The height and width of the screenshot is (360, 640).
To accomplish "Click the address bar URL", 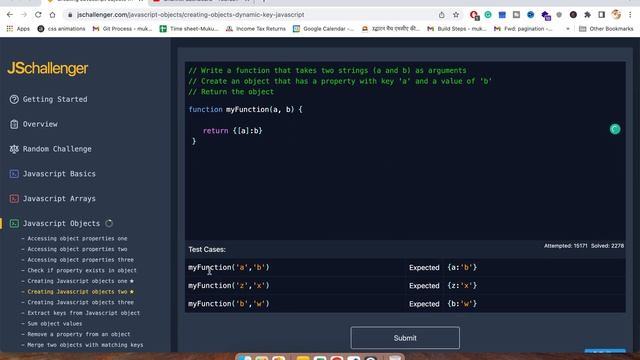I will pyautogui.click(x=191, y=15).
